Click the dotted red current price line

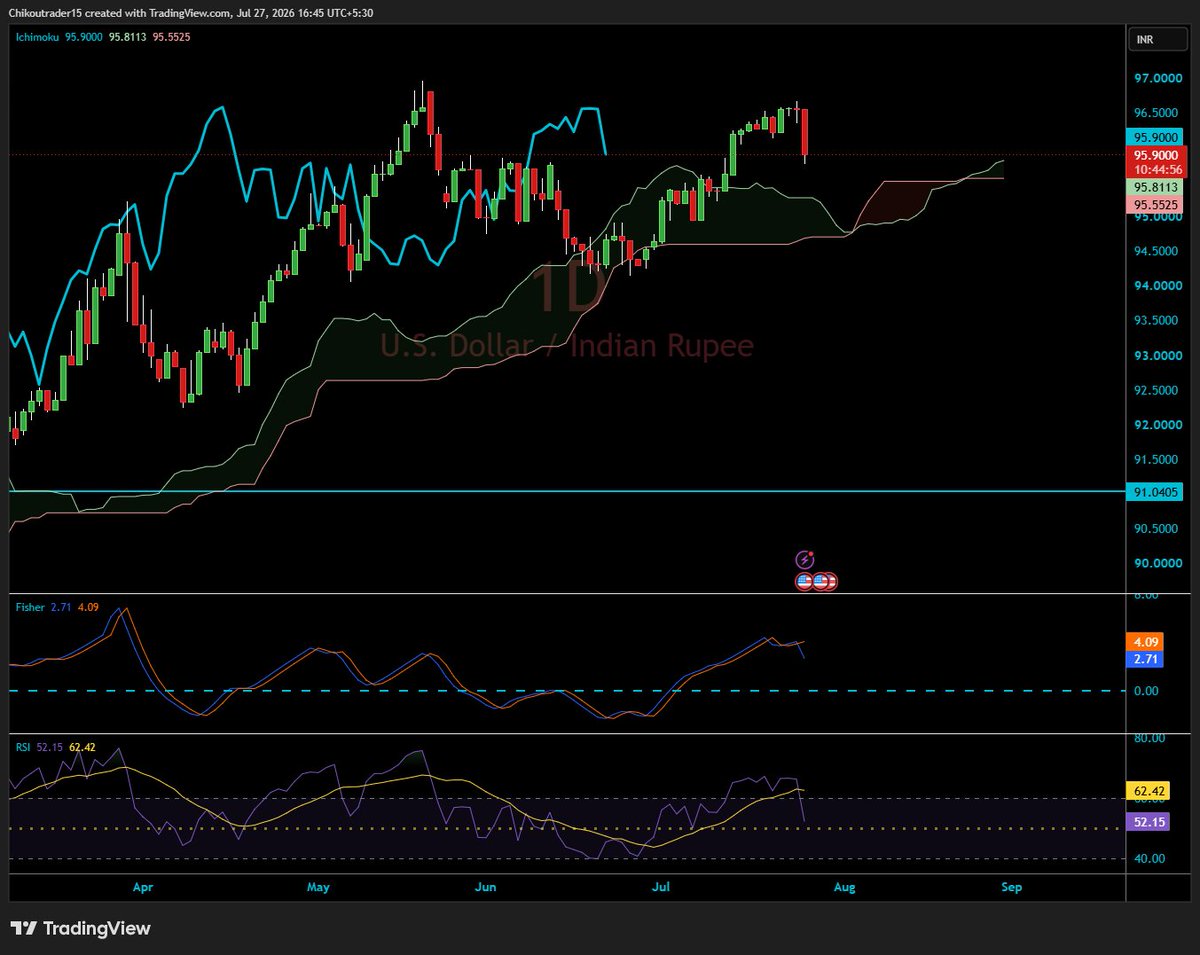(565, 155)
